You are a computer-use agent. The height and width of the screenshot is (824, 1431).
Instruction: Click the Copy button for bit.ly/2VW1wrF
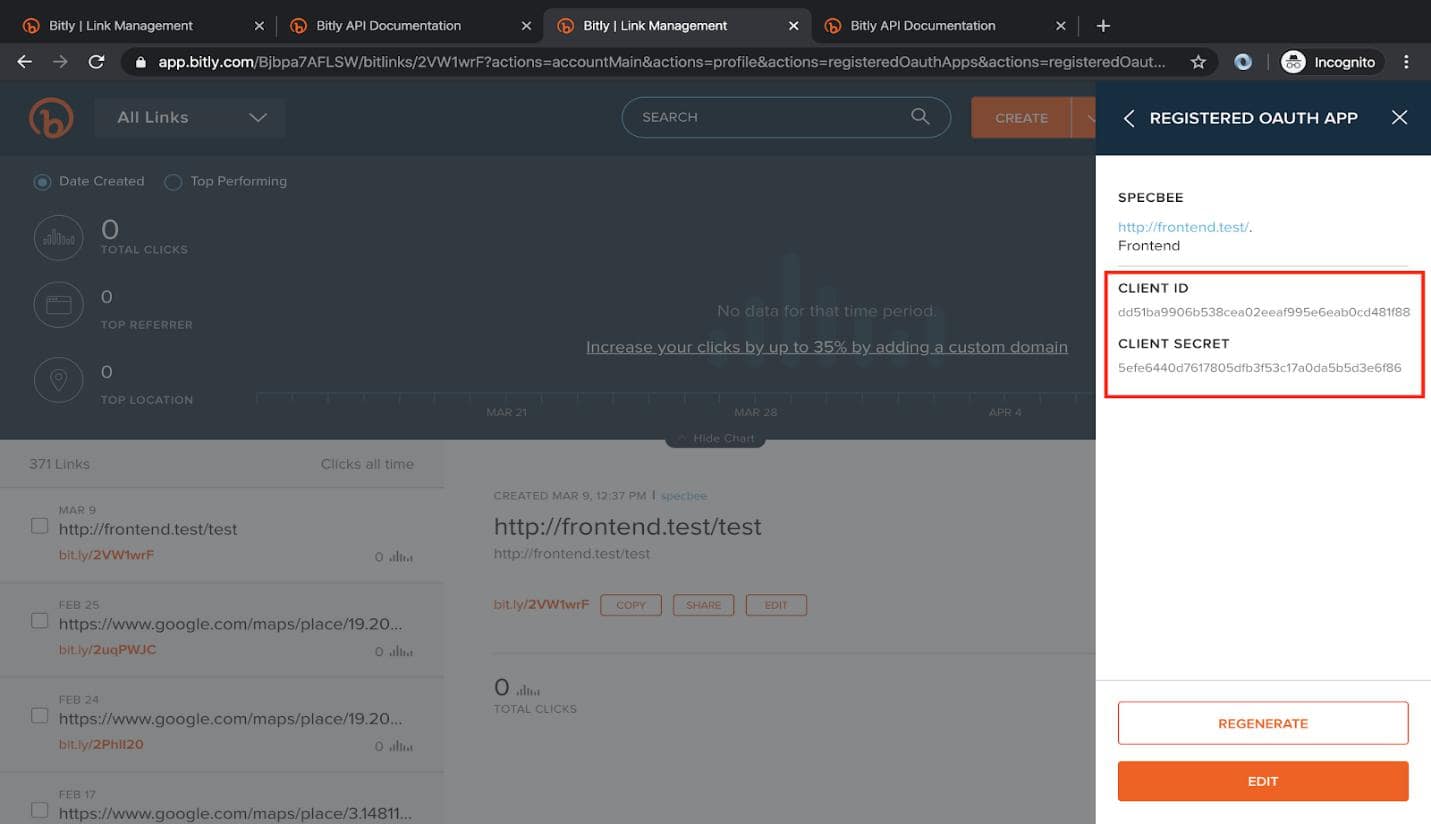click(x=631, y=605)
